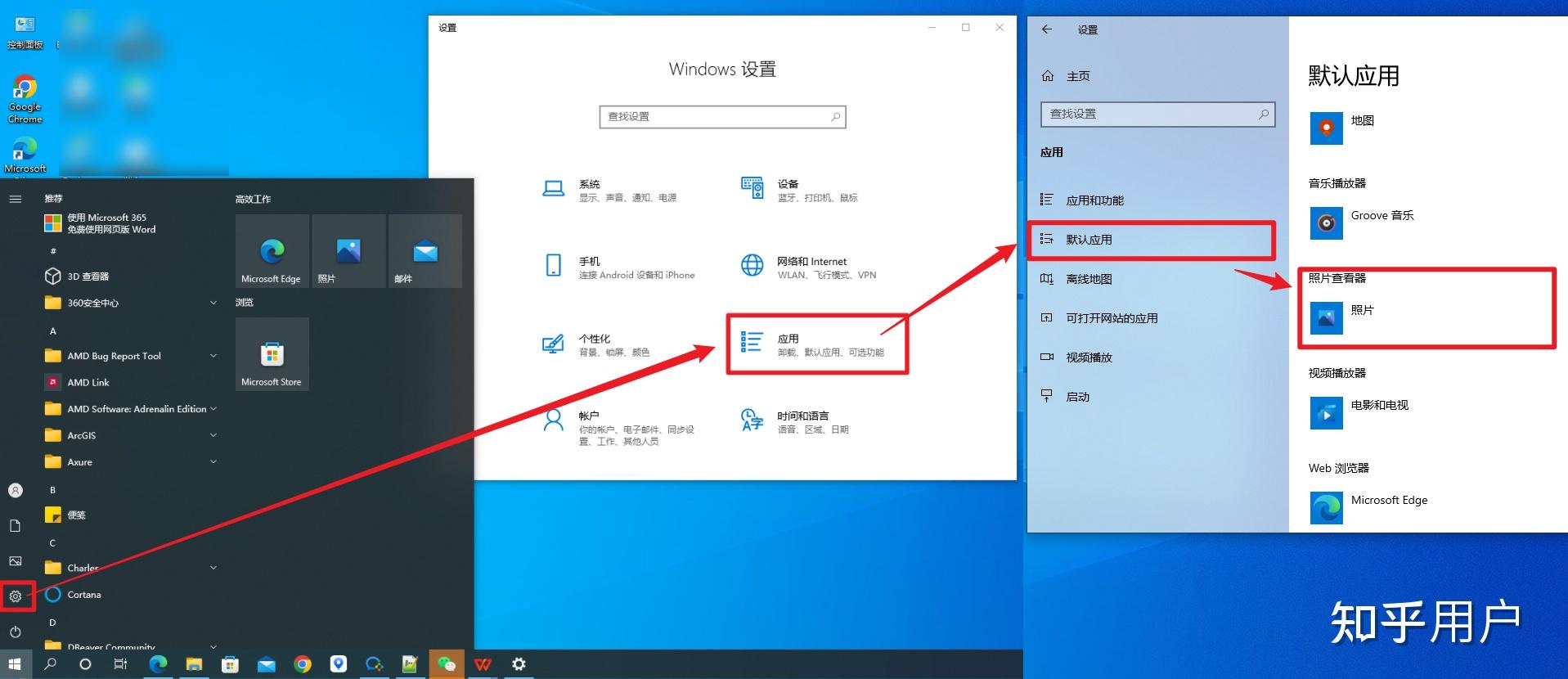
Task: Click the user account icon in Start menu
Action: (x=16, y=490)
